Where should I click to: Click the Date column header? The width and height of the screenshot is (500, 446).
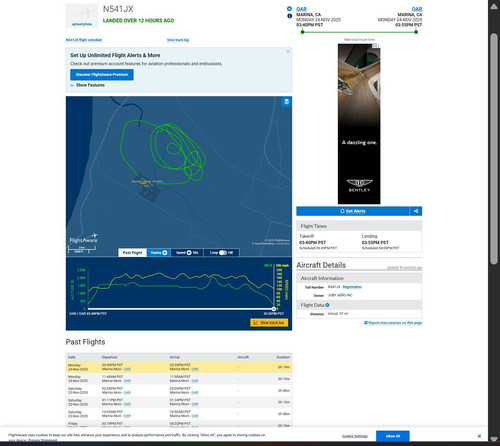(72, 357)
